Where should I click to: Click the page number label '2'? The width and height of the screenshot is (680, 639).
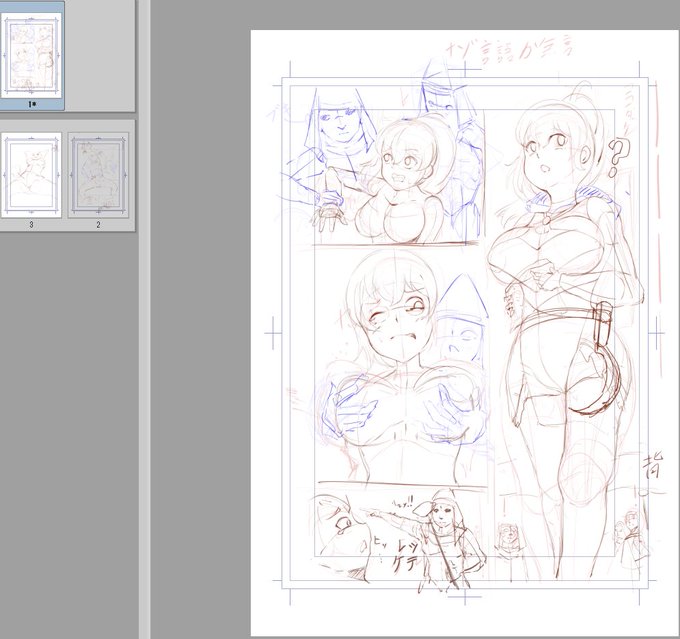pos(98,225)
